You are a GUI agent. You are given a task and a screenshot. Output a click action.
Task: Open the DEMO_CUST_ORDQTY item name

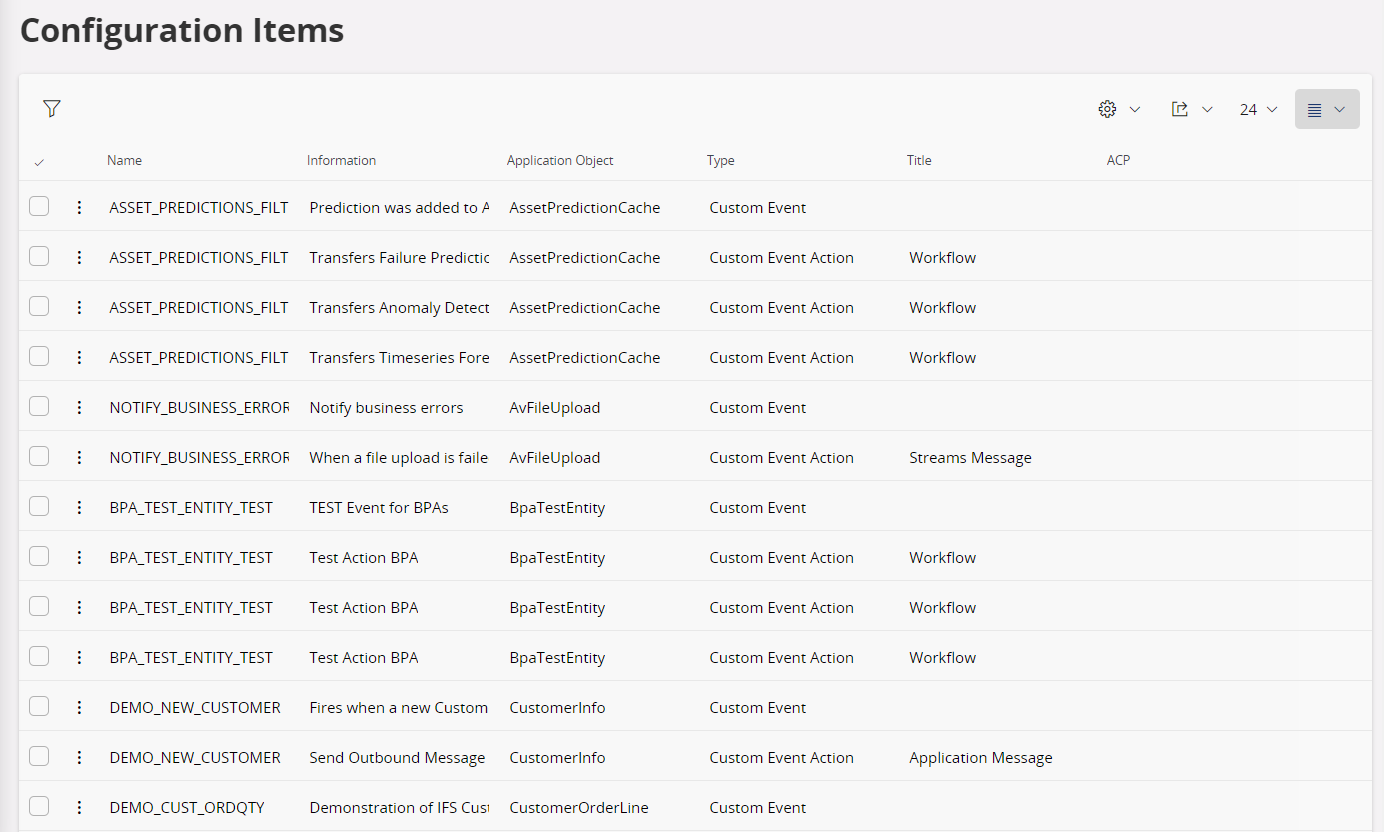[187, 808]
